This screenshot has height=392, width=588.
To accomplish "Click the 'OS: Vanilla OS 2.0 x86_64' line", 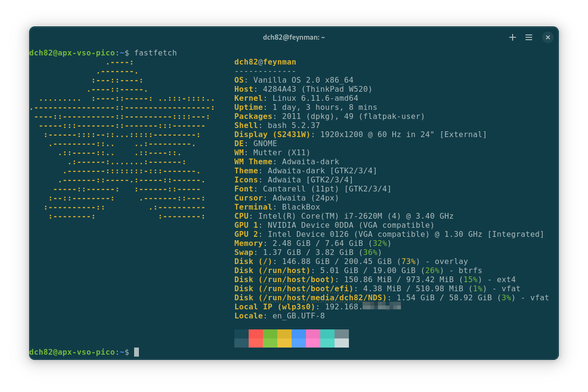I will [294, 80].
